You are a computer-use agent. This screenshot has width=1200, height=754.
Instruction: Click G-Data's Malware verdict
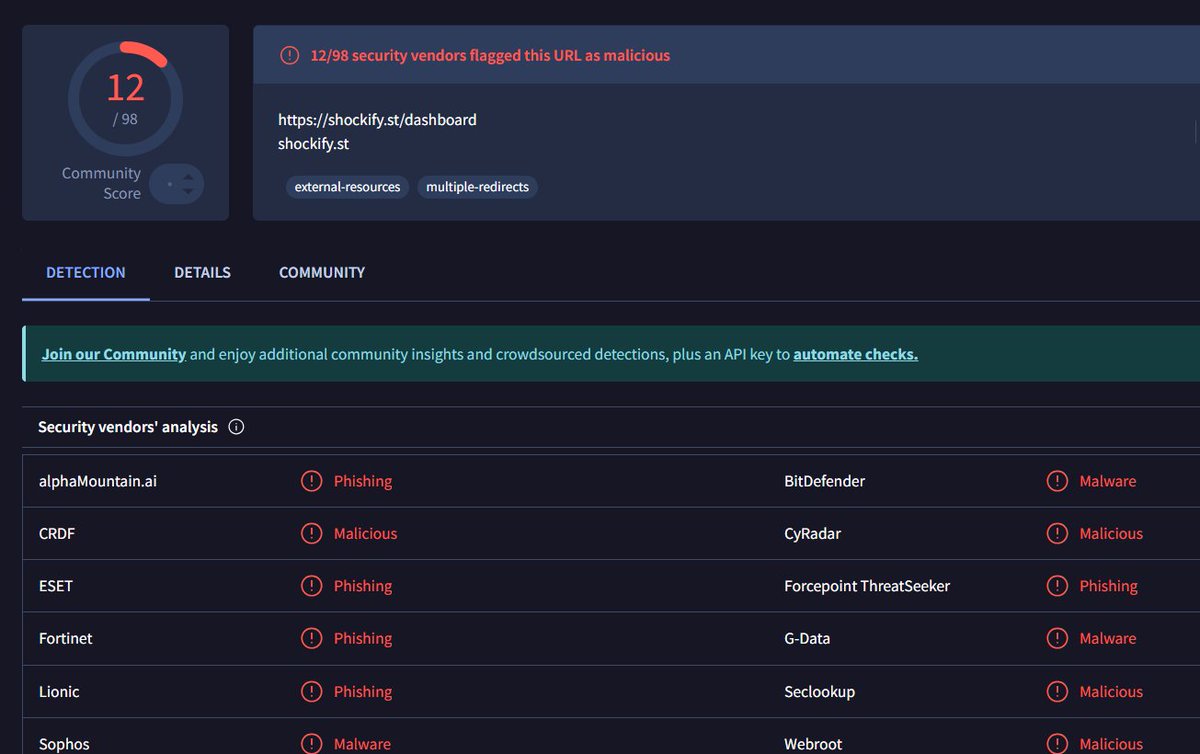coord(1108,638)
